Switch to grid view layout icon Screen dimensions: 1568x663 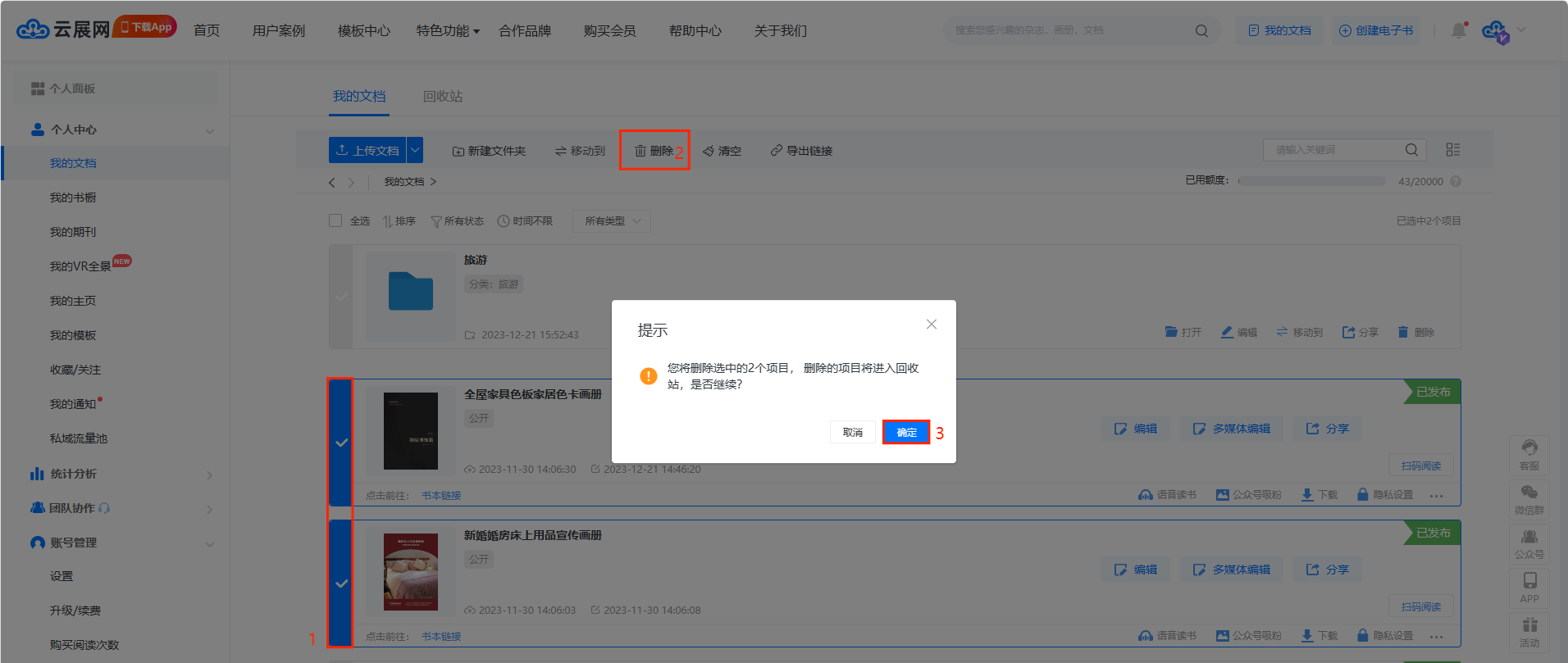tap(1452, 150)
